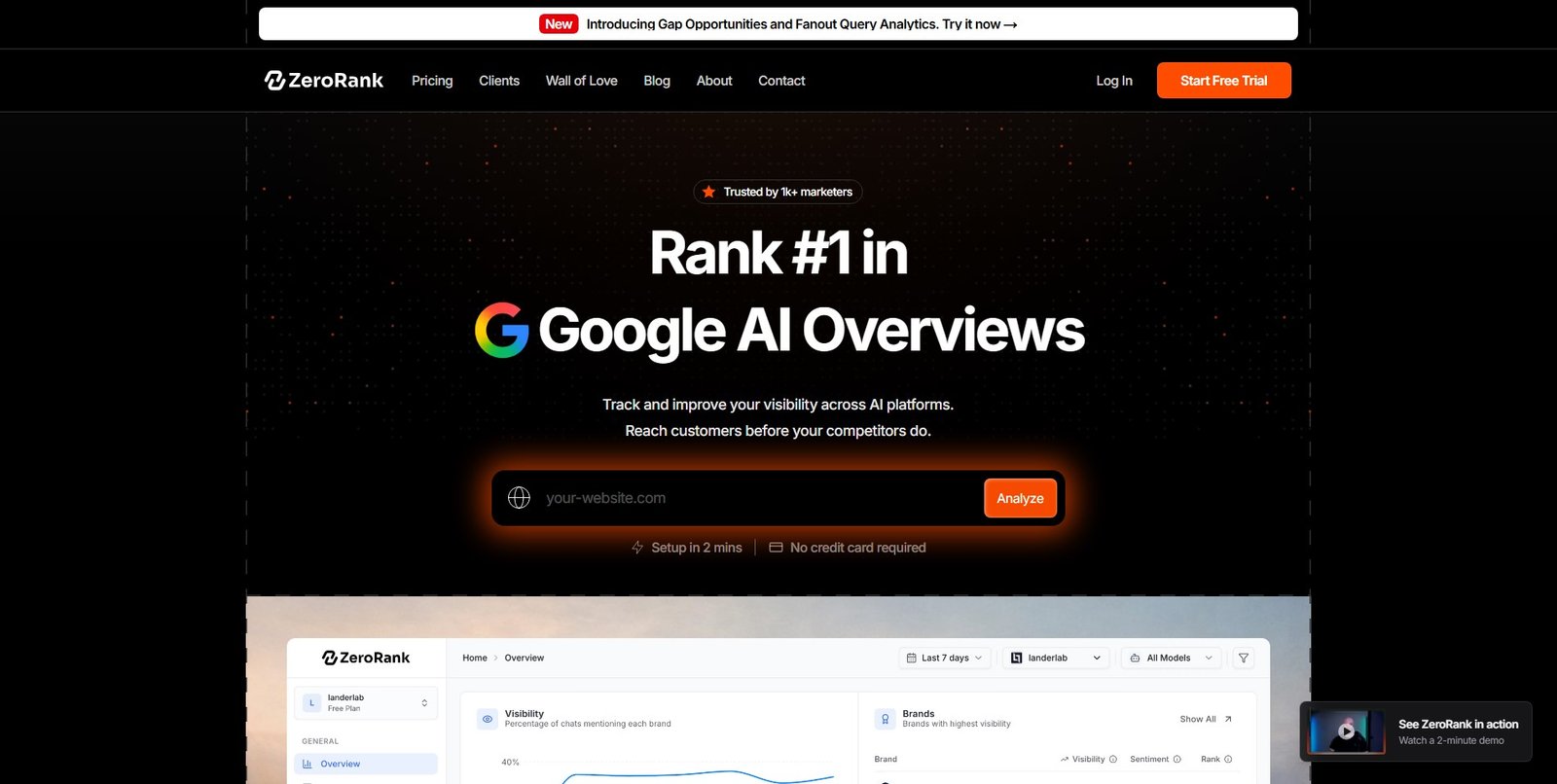
Task: Click Show All in the Brands panel
Action: [x=1206, y=719]
